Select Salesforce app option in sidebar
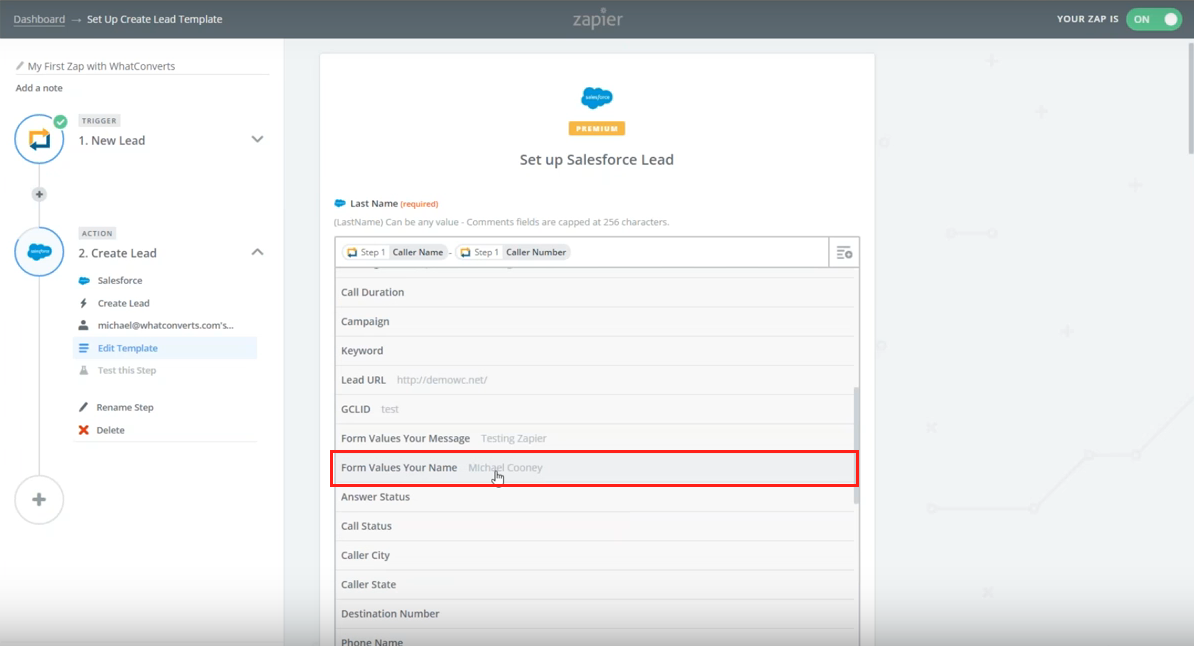The height and width of the screenshot is (646, 1194). coord(120,280)
